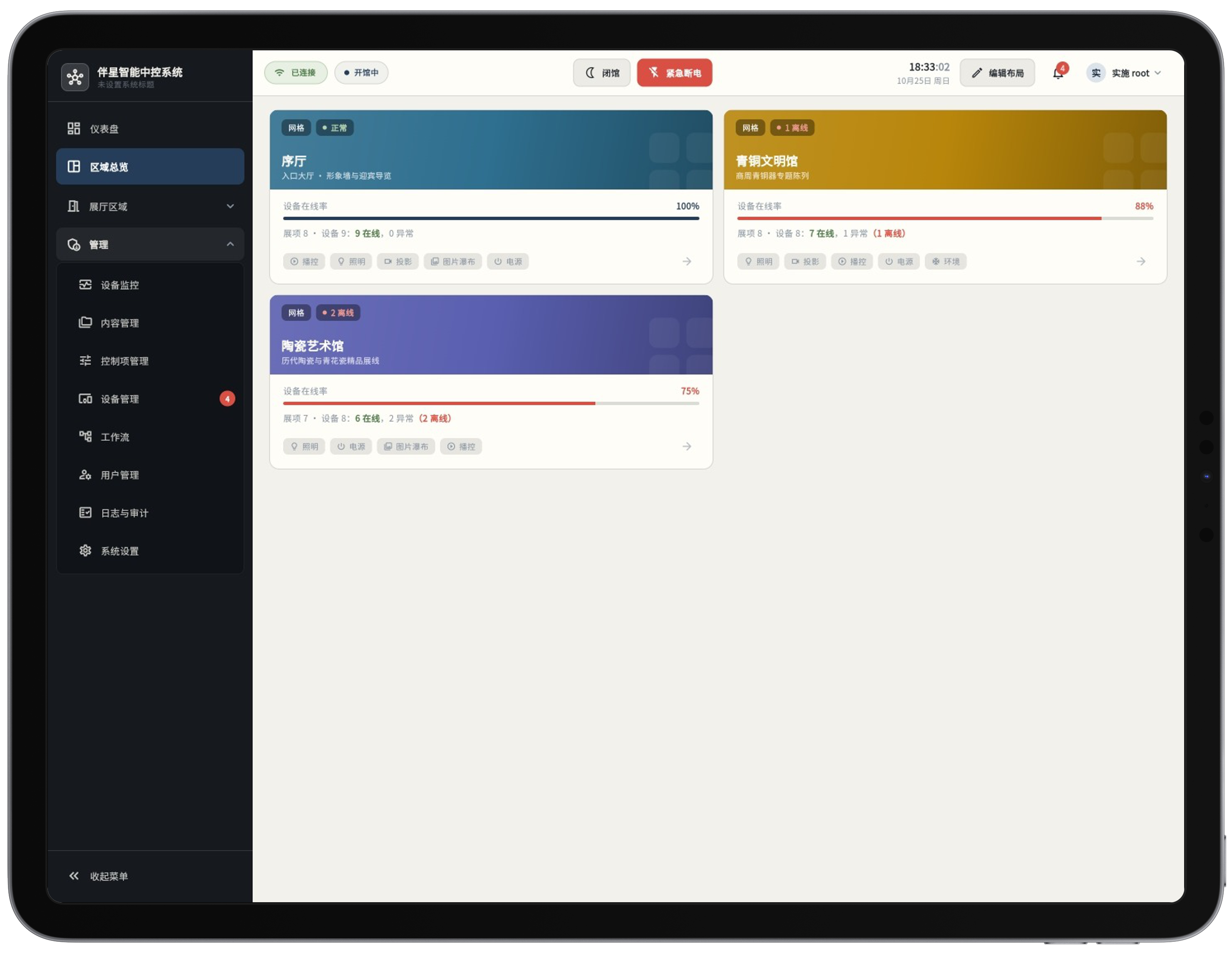
Task: Click the 1 离线 badge on 青铜文明馆
Action: [x=792, y=128]
